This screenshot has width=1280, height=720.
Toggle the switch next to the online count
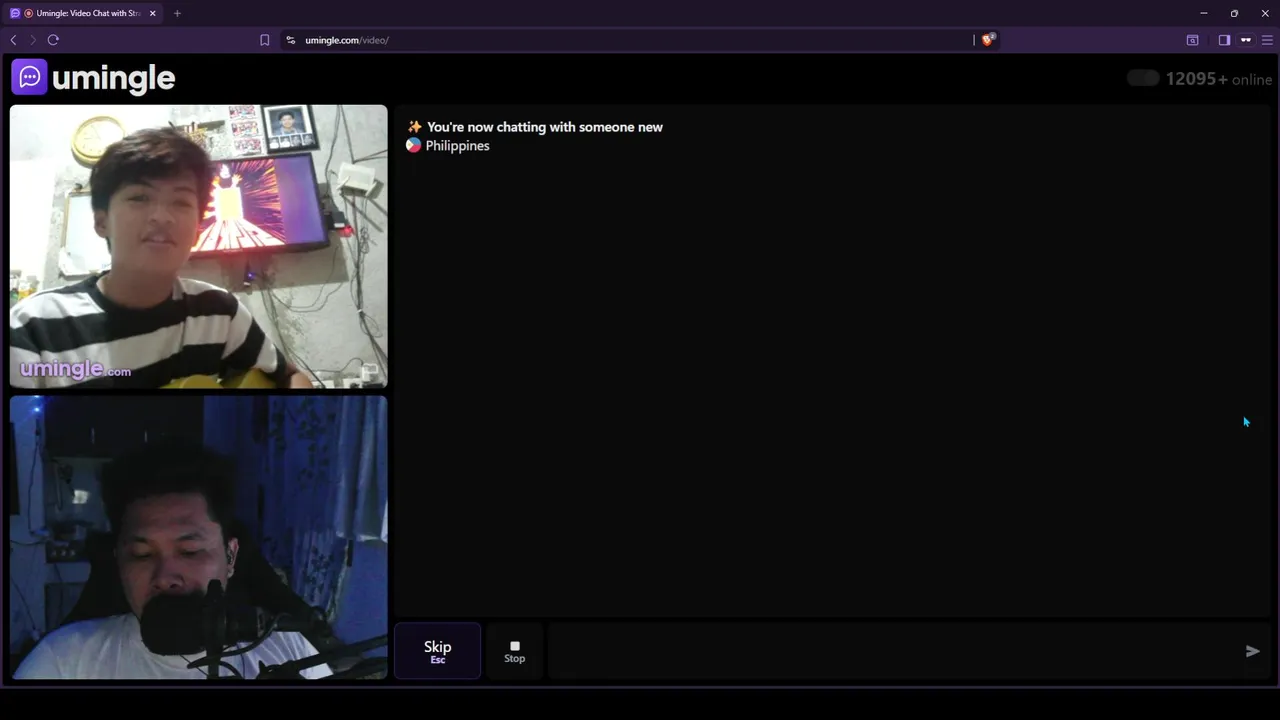[1143, 78]
